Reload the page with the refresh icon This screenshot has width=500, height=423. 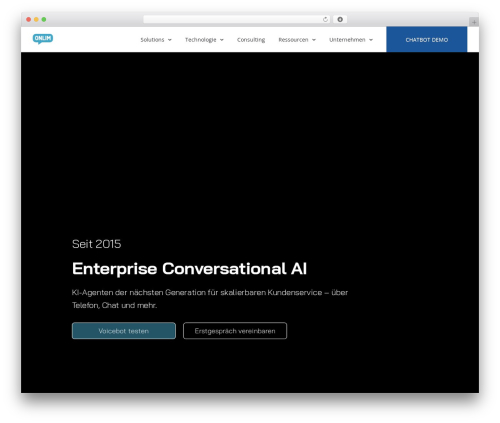325,20
